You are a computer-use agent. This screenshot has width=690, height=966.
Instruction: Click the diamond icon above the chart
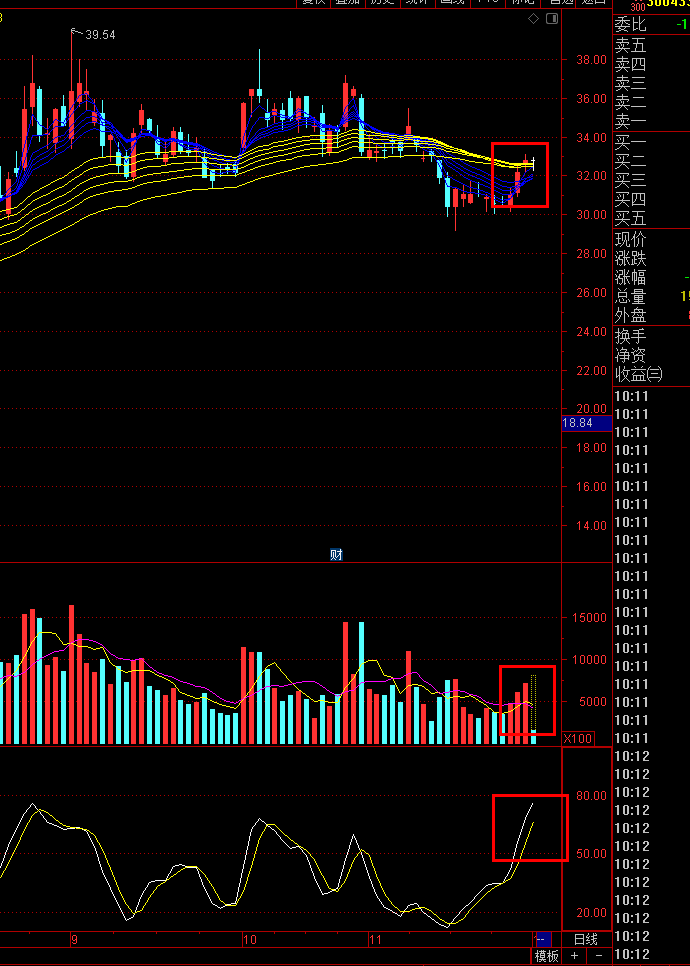(534, 19)
